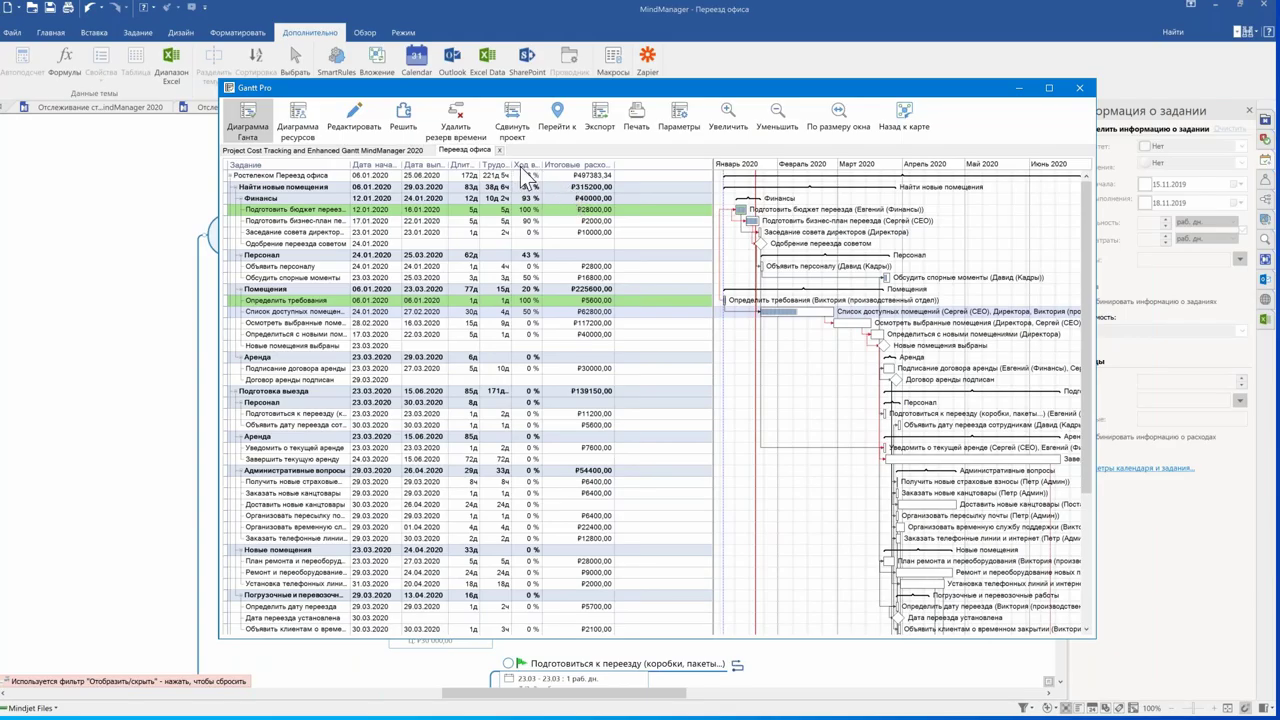Open resource chart (Диаграмма ресурсов)

pos(298,120)
